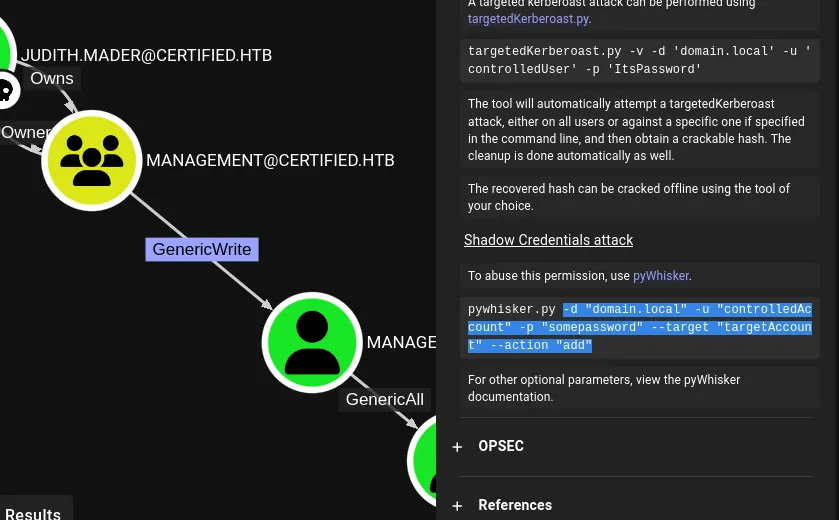Click the GenericAll edge label
839x520 pixels.
click(x=384, y=400)
